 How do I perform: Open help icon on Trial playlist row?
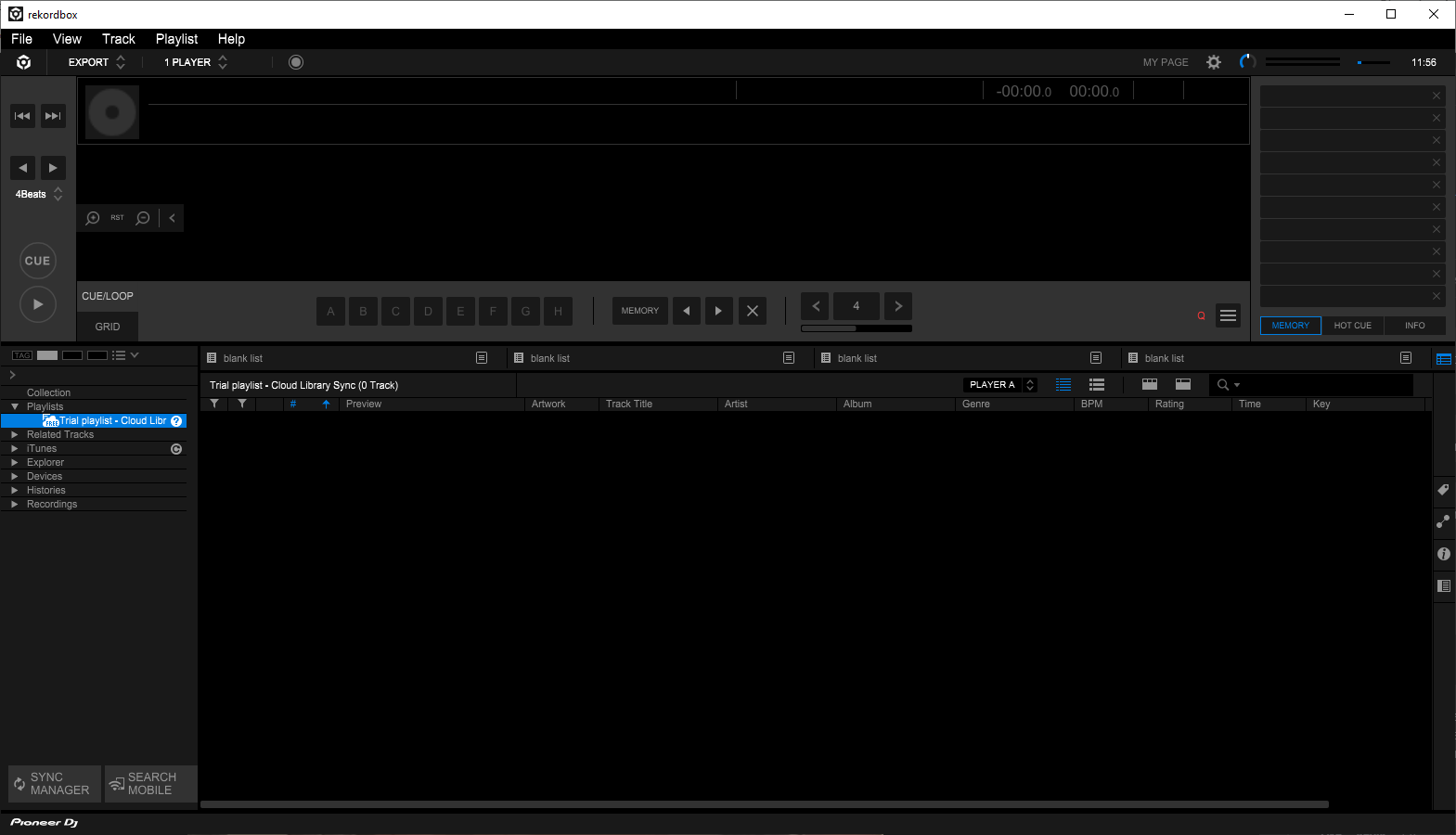176,421
